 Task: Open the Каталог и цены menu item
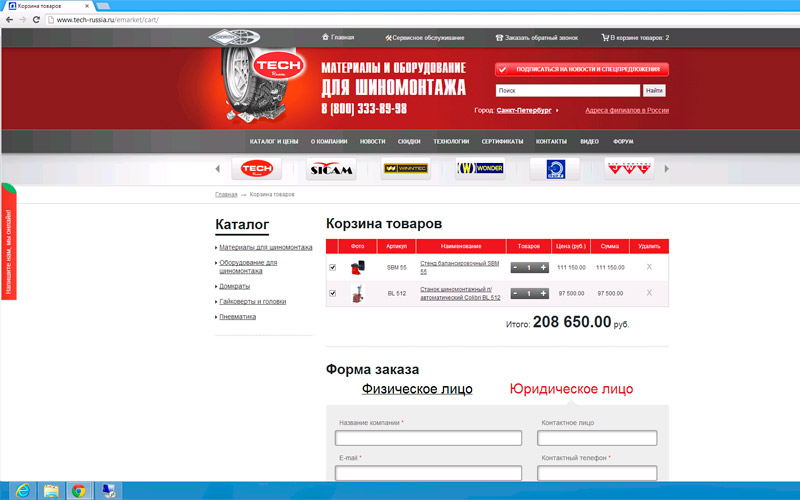(x=274, y=142)
